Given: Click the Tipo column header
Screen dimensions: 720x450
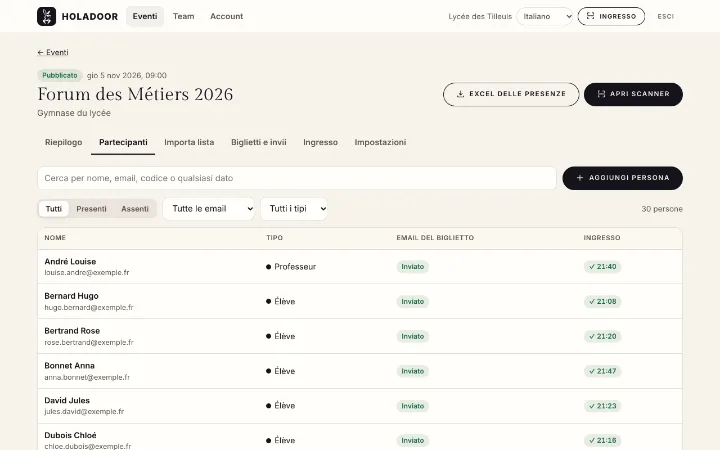Looking at the screenshot, I should click(275, 238).
